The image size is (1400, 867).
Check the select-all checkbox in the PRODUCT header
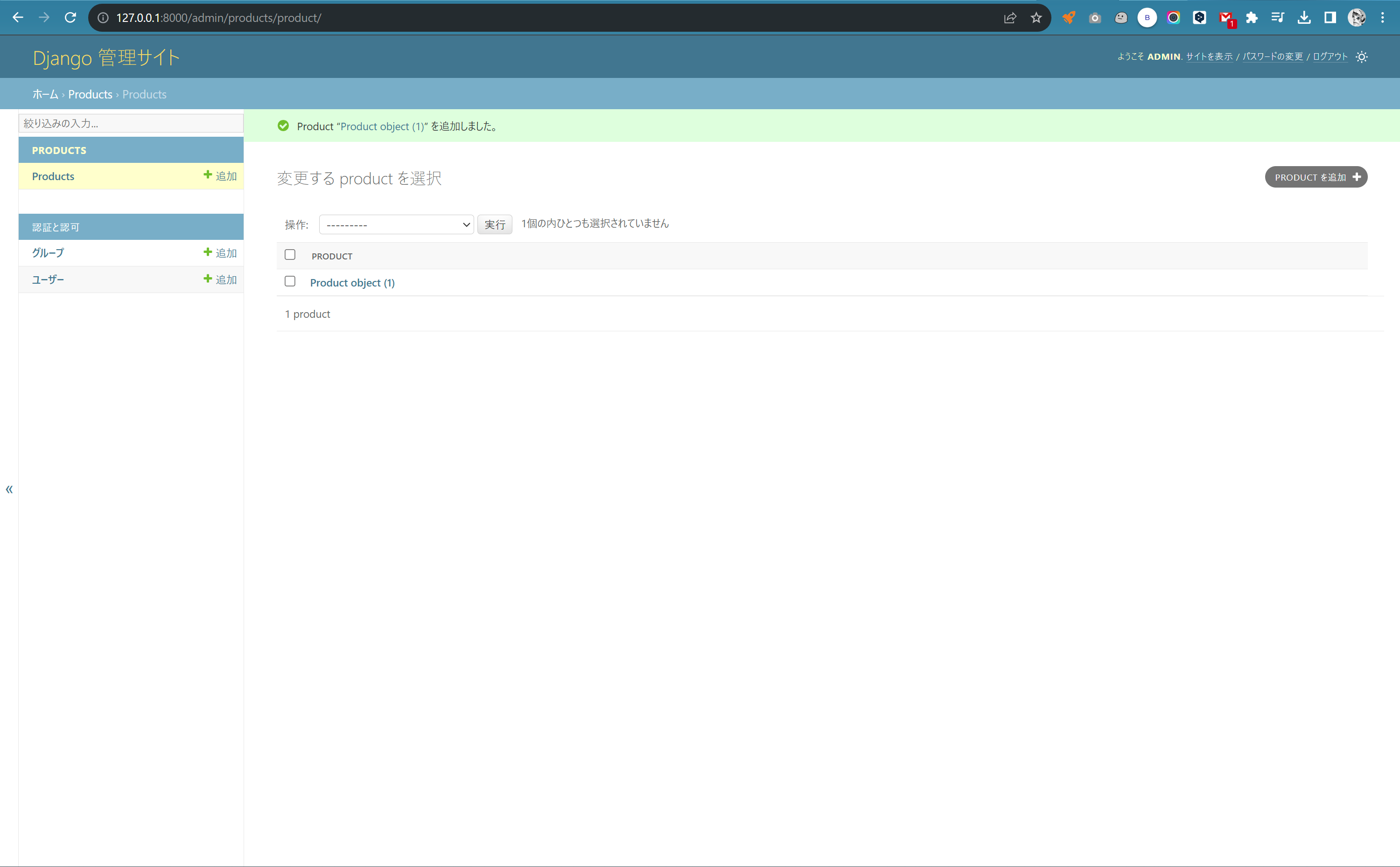click(290, 254)
